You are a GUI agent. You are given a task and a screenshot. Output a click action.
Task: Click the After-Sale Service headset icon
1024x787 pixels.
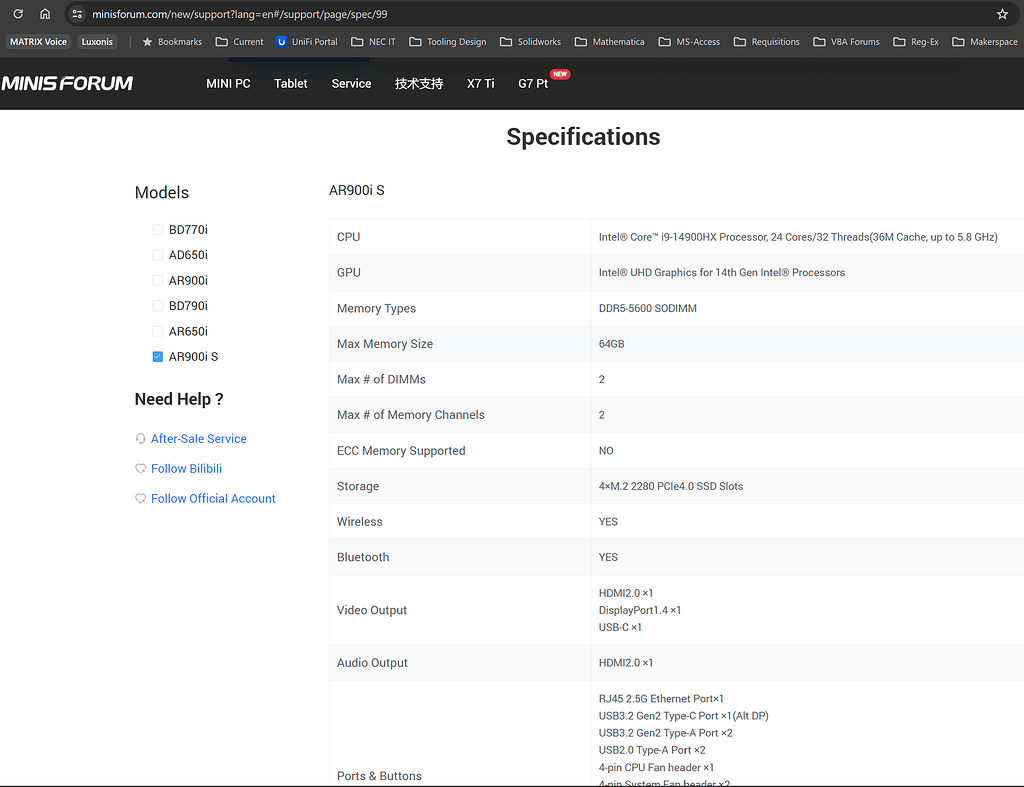pos(140,439)
